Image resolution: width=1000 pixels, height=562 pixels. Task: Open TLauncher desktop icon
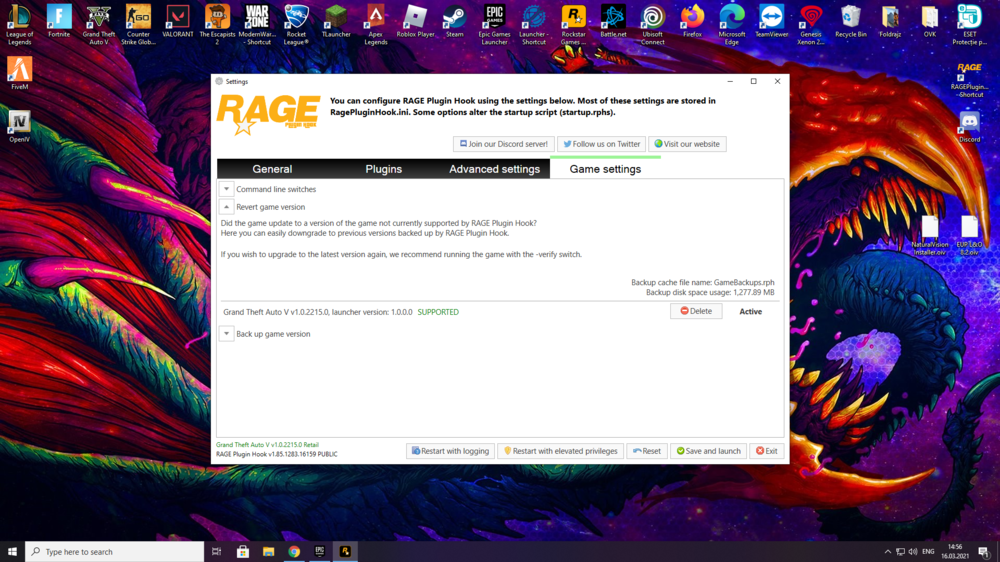click(x=336, y=22)
